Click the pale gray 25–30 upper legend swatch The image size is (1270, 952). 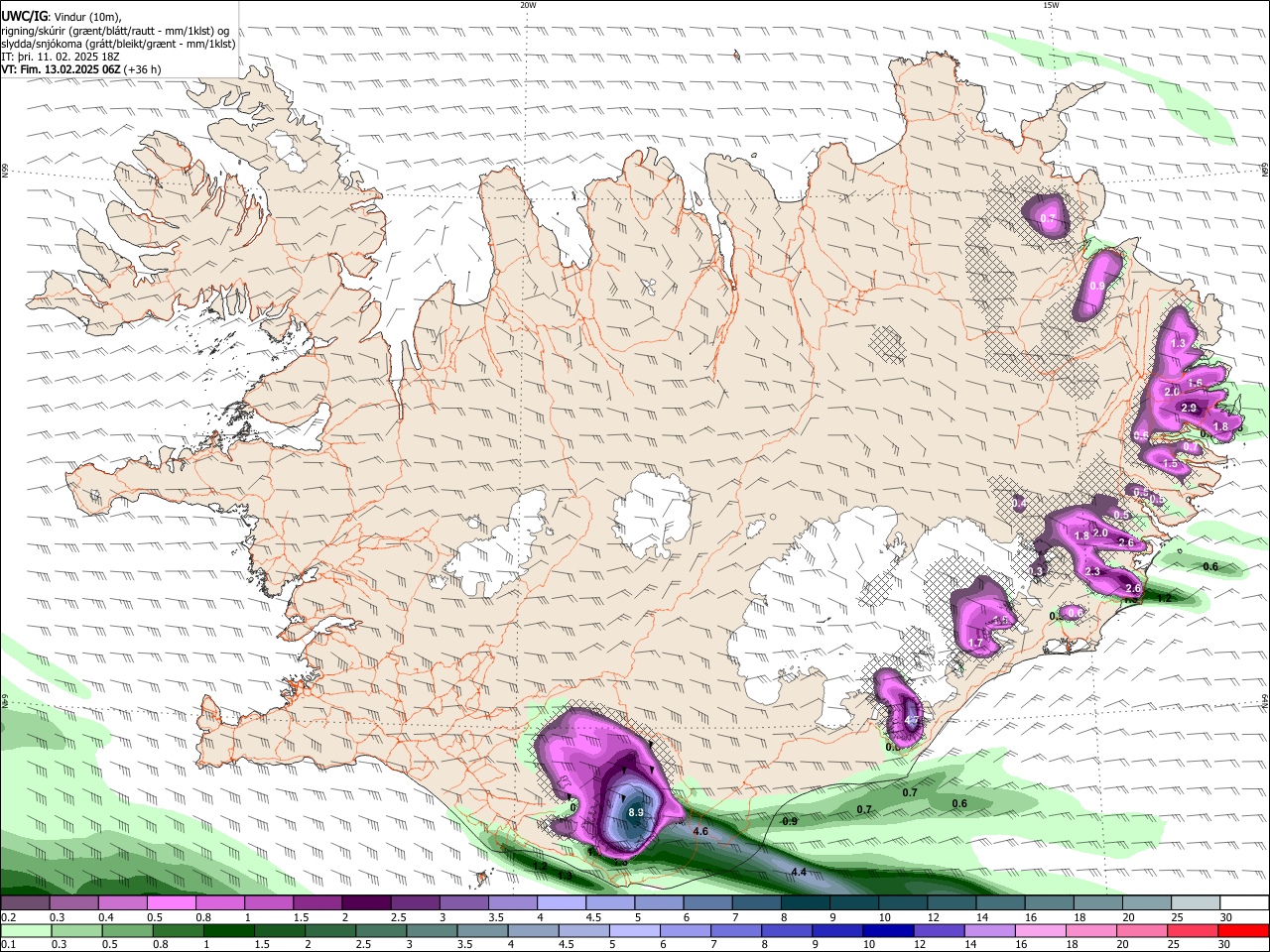coord(1197,903)
